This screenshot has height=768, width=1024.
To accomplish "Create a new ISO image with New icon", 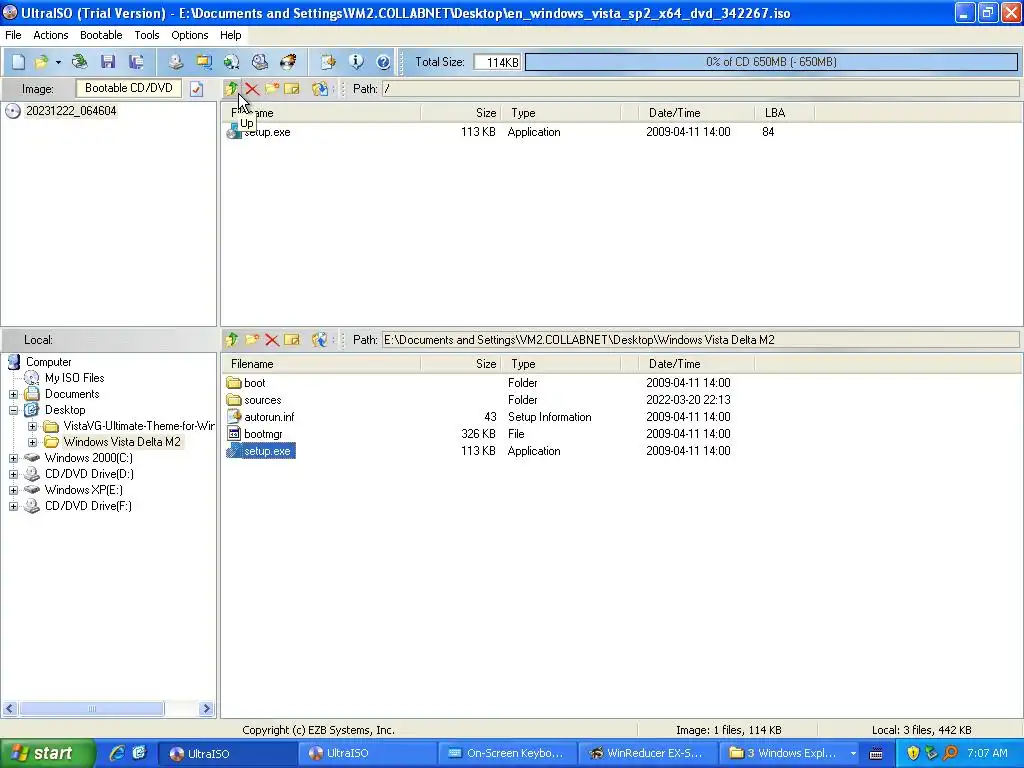I will [18, 62].
